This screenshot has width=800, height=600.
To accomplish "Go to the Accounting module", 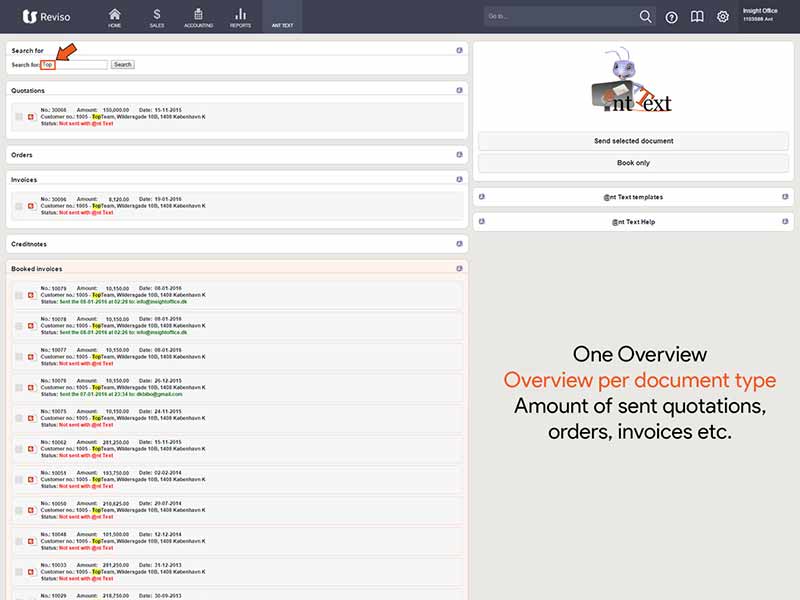I will tap(198, 17).
